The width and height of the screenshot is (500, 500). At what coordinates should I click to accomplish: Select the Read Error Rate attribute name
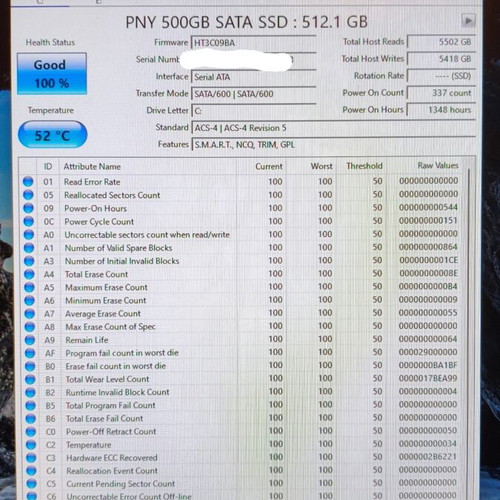92,182
